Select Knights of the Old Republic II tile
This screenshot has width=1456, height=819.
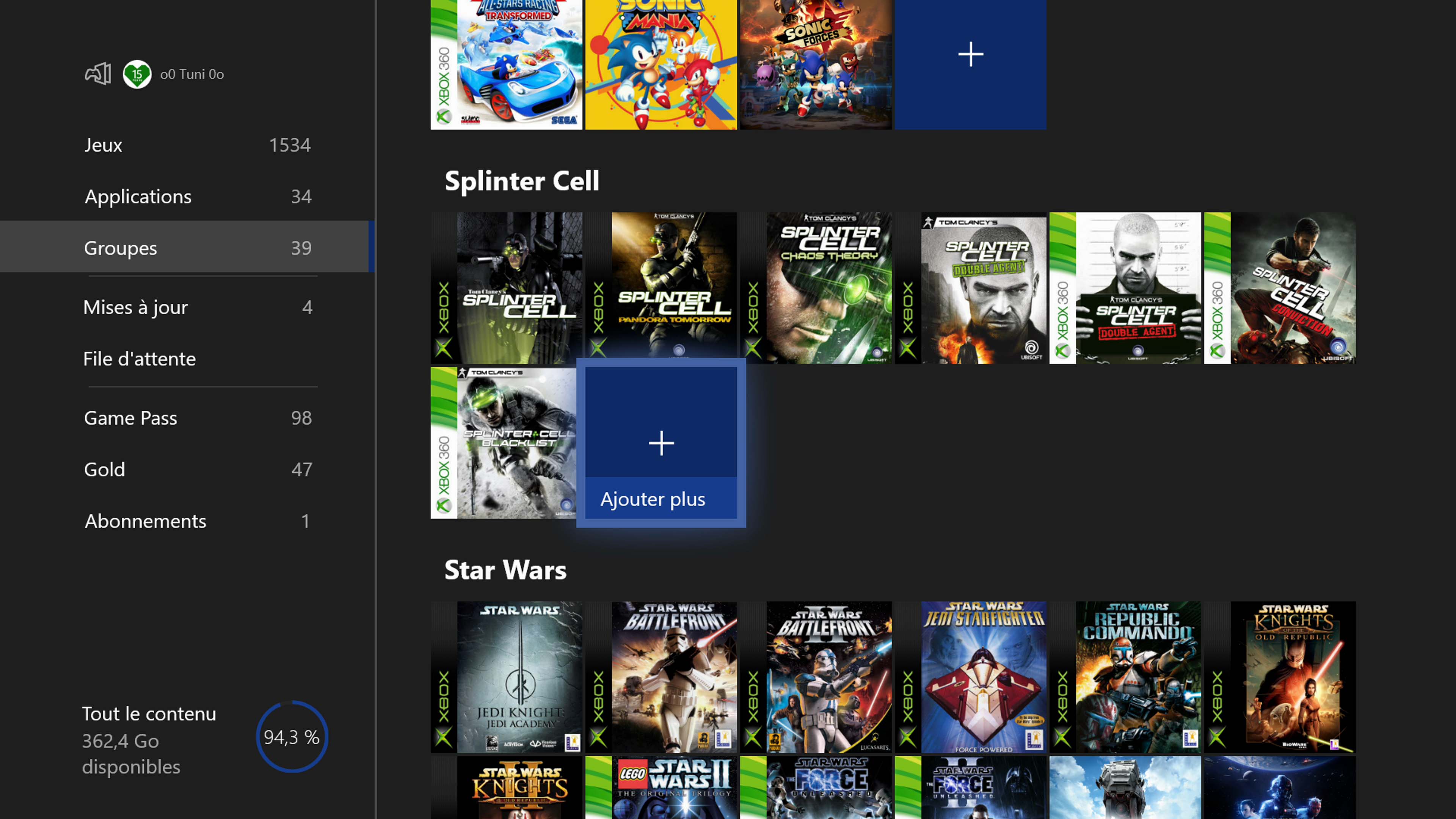click(507, 788)
